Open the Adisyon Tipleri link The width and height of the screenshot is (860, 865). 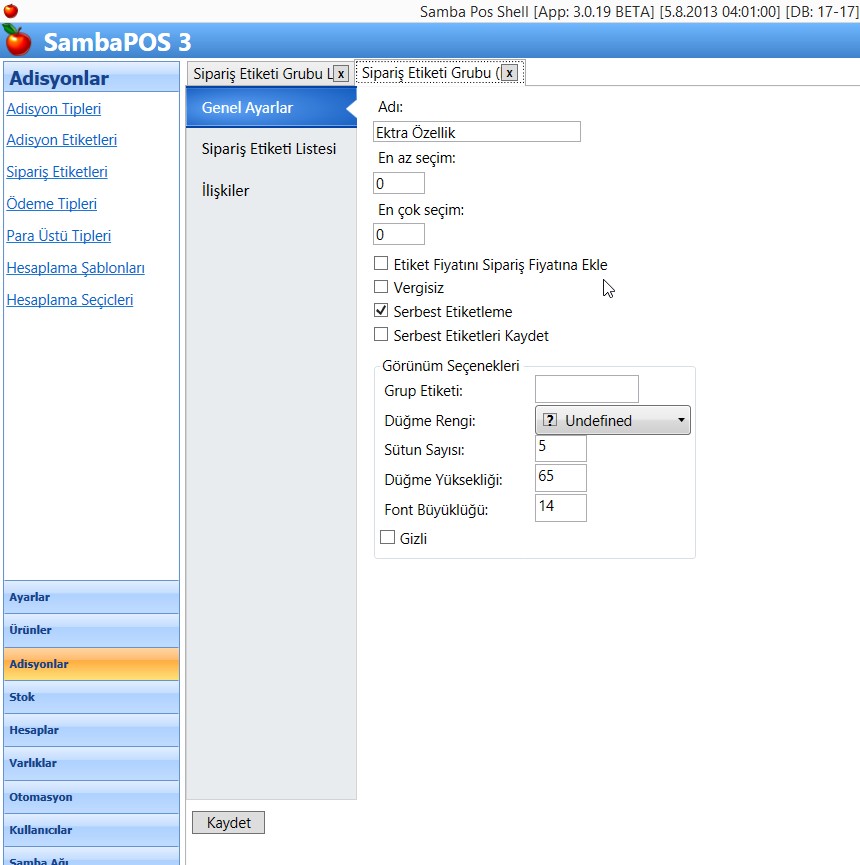coord(53,109)
